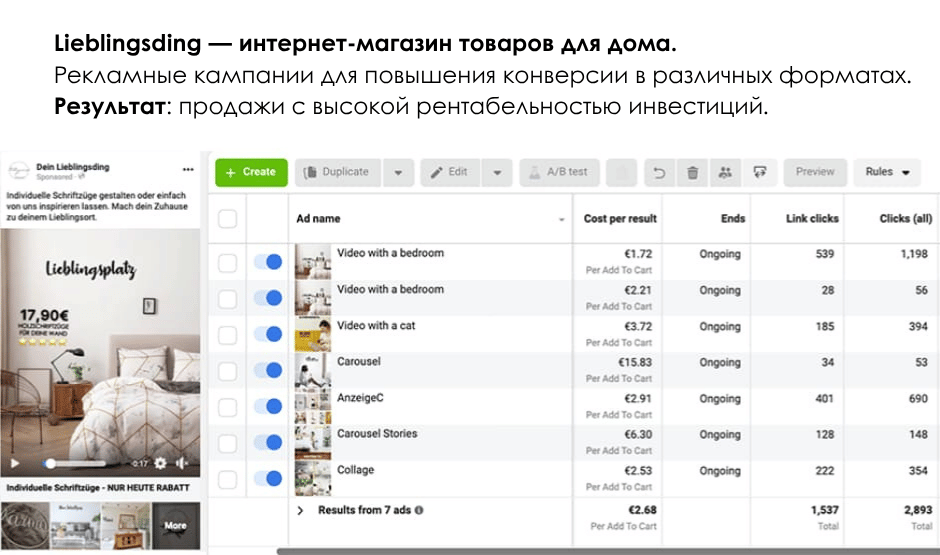Image resolution: width=940 pixels, height=555 pixels.
Task: Click the 2,893 total clicks value
Action: (918, 510)
